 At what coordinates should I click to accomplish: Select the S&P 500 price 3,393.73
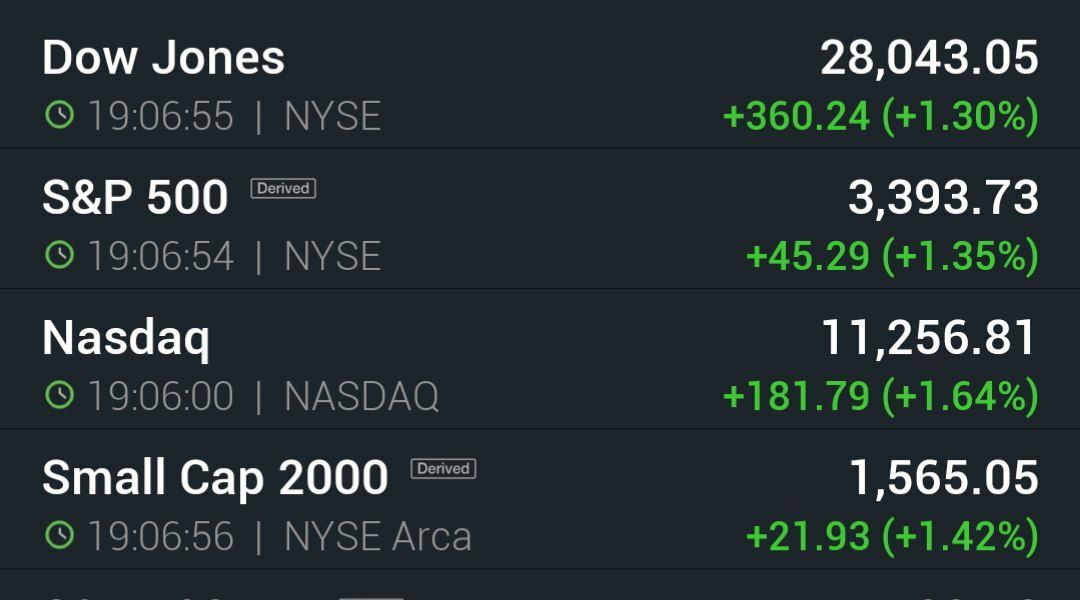[943, 198]
